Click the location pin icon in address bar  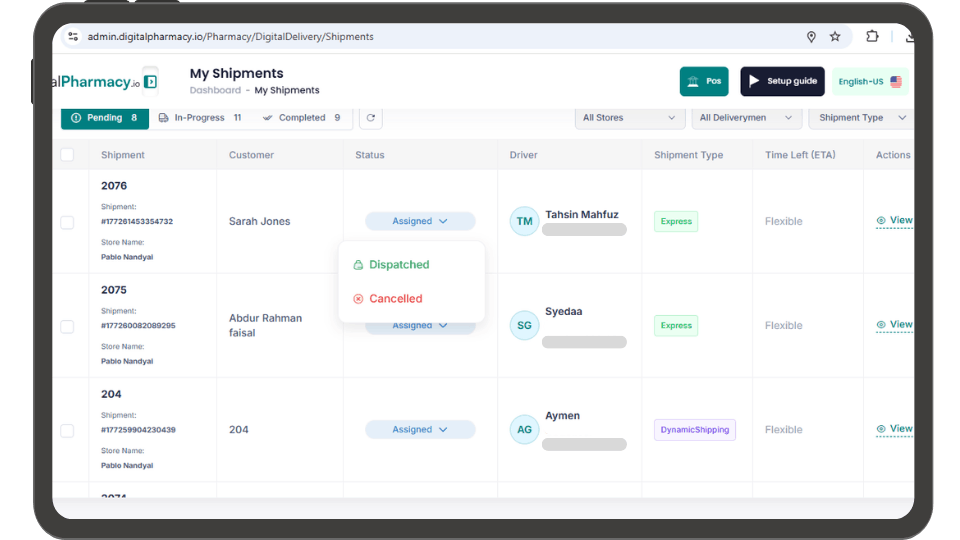pos(811,37)
